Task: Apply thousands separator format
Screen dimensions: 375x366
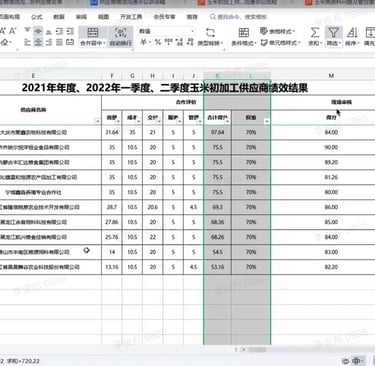Action: [x=169, y=42]
